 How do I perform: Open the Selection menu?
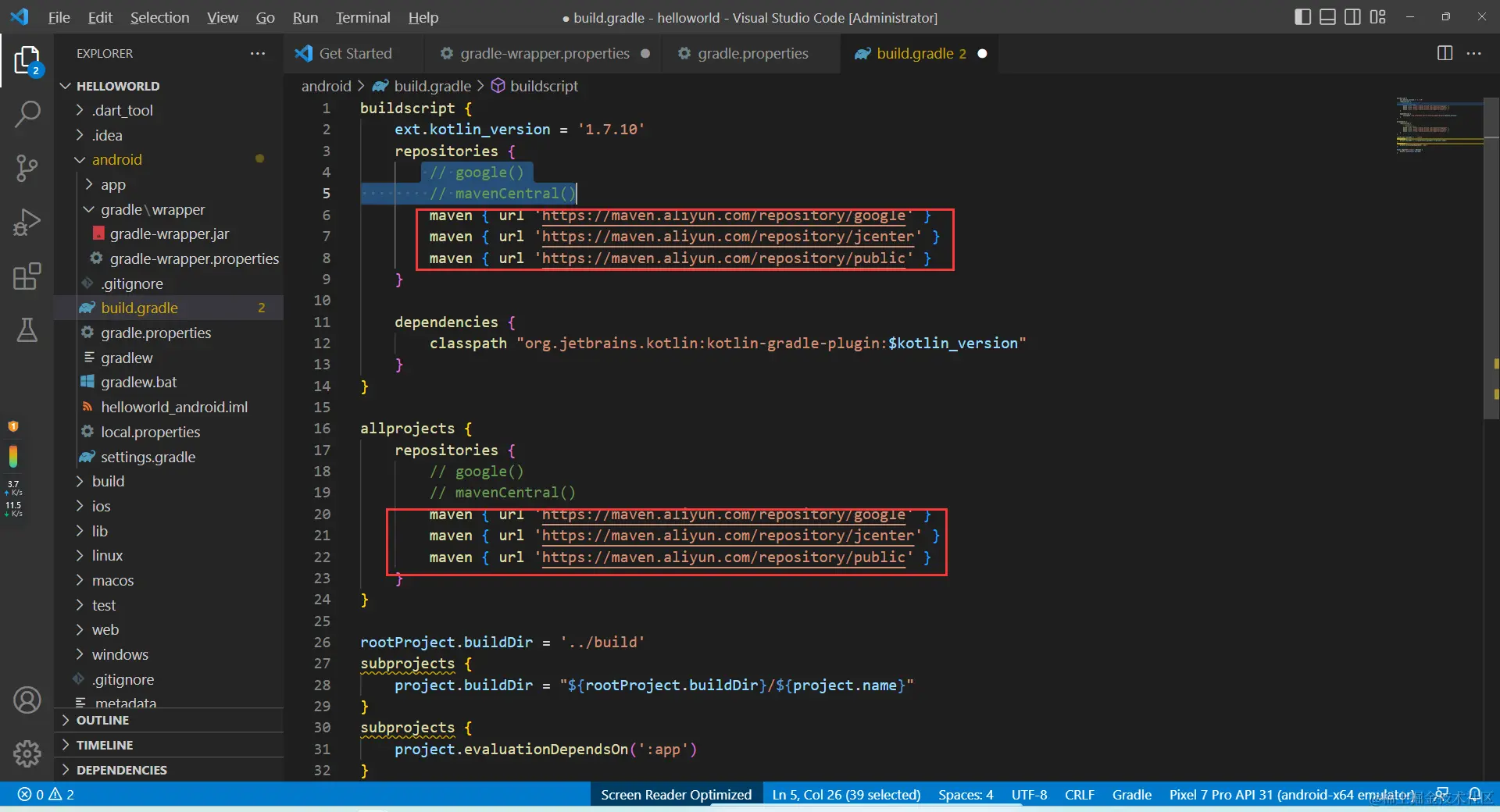(159, 17)
